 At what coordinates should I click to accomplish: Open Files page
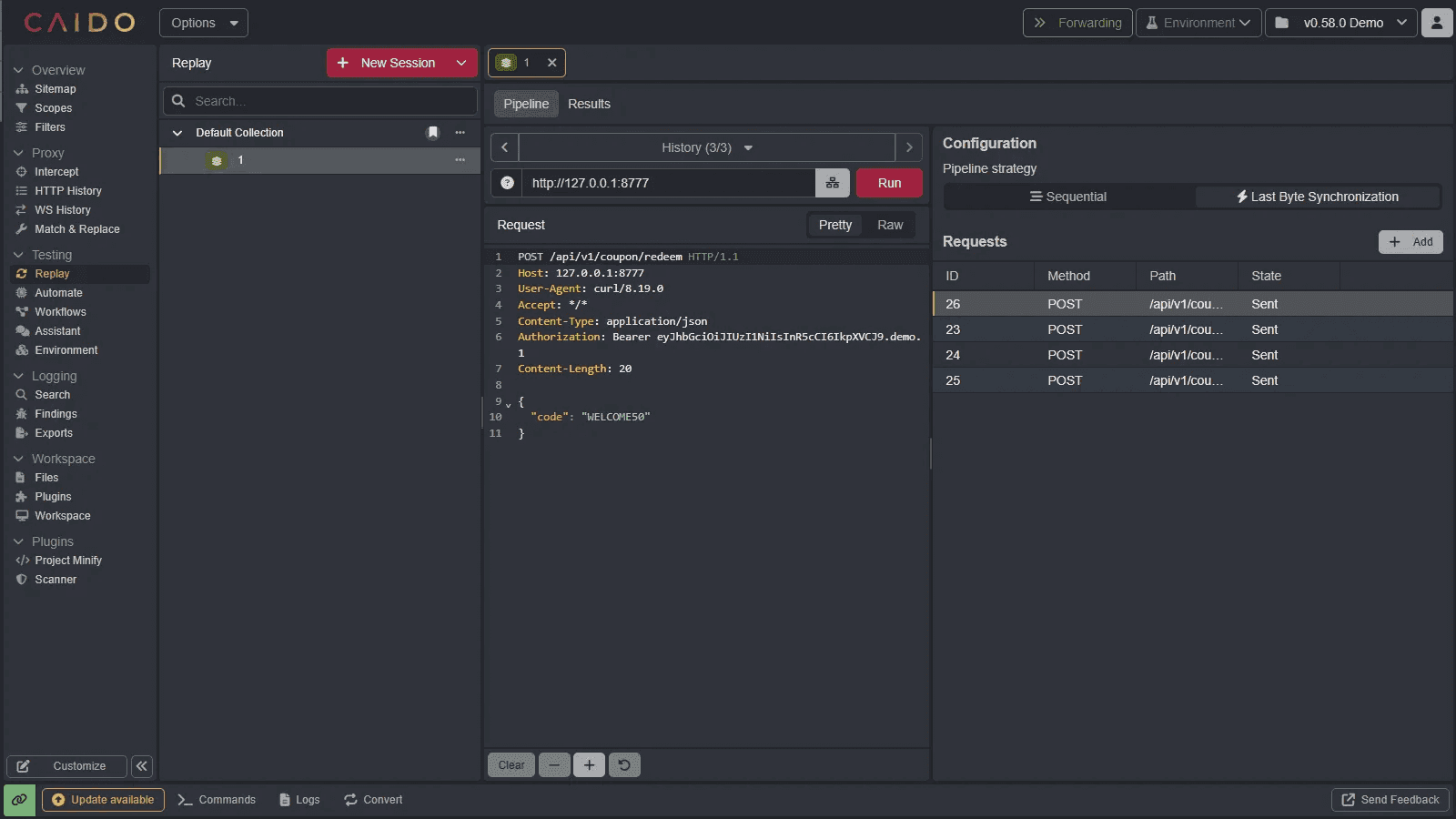point(46,478)
